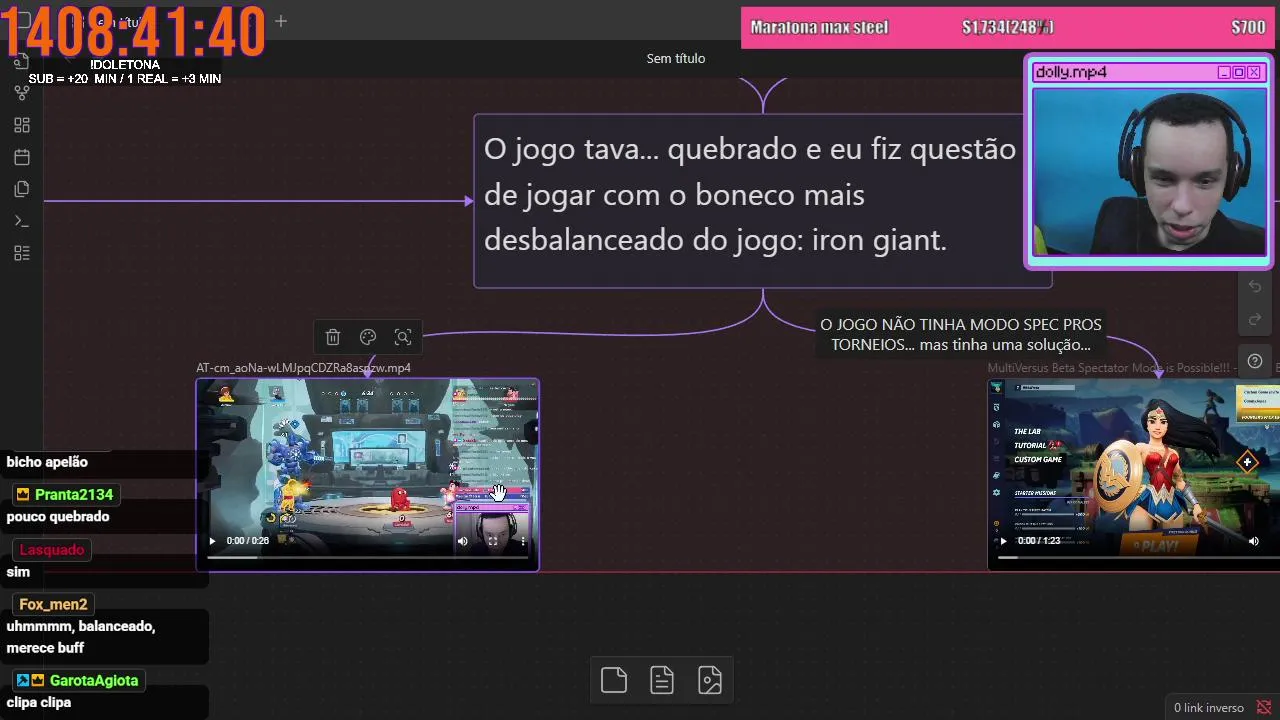Image resolution: width=1280 pixels, height=720 pixels.
Task: Create new canvas via the ribbon grid icon
Action: click(22, 125)
